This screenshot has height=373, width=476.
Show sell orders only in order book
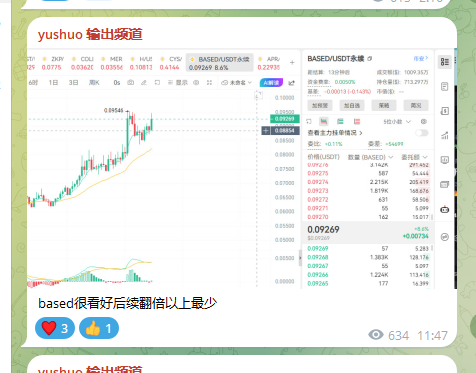(357, 121)
